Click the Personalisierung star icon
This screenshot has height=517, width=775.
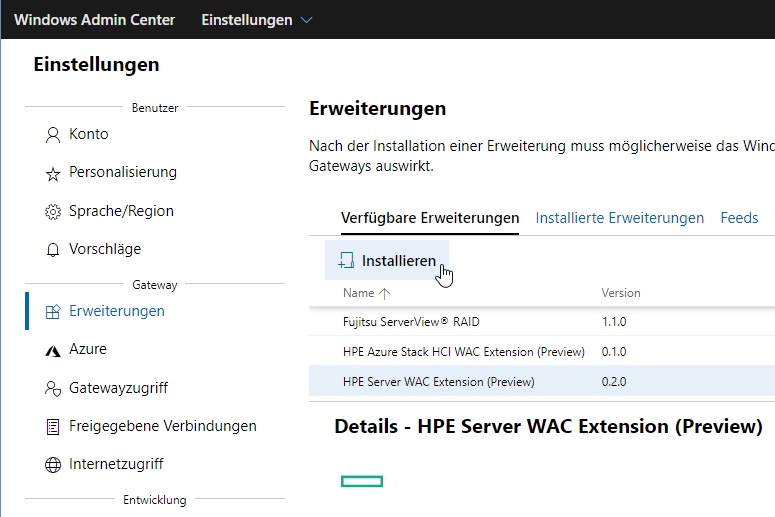(x=53, y=173)
